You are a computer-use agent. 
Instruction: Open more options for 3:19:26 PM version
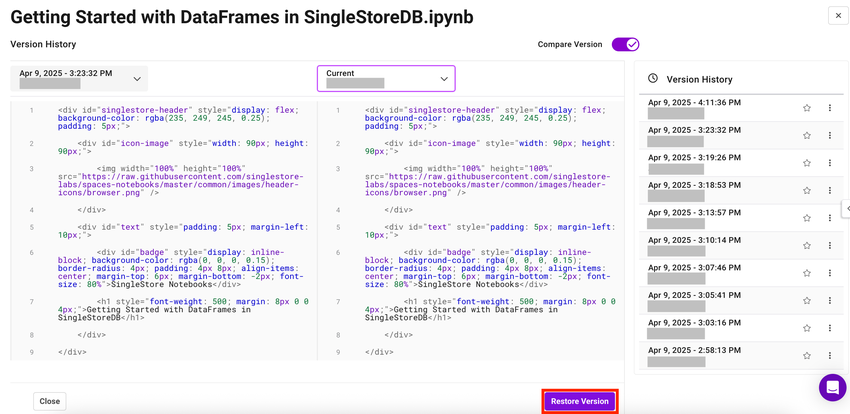coord(830,163)
